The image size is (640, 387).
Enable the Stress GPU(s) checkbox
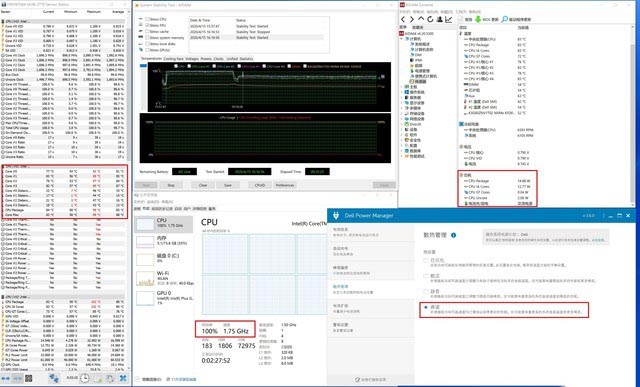pos(147,50)
